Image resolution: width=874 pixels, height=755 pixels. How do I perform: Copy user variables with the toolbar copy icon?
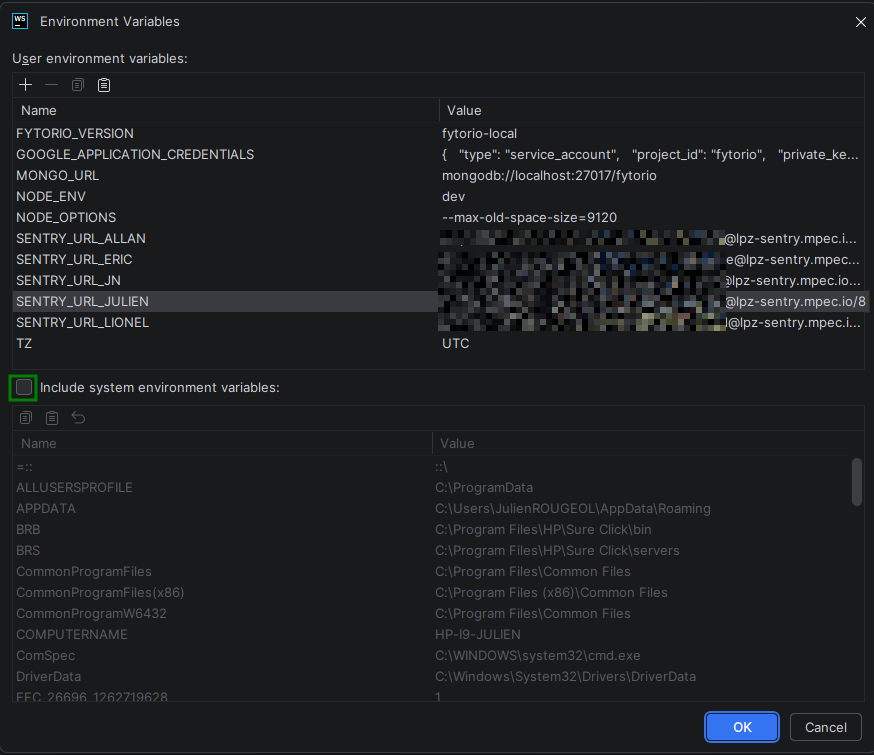[78, 85]
